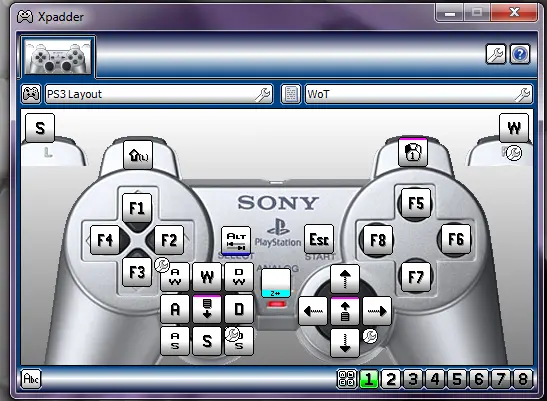Click the cyan set-selector analog button
547x401 pixels.
pos(276,283)
